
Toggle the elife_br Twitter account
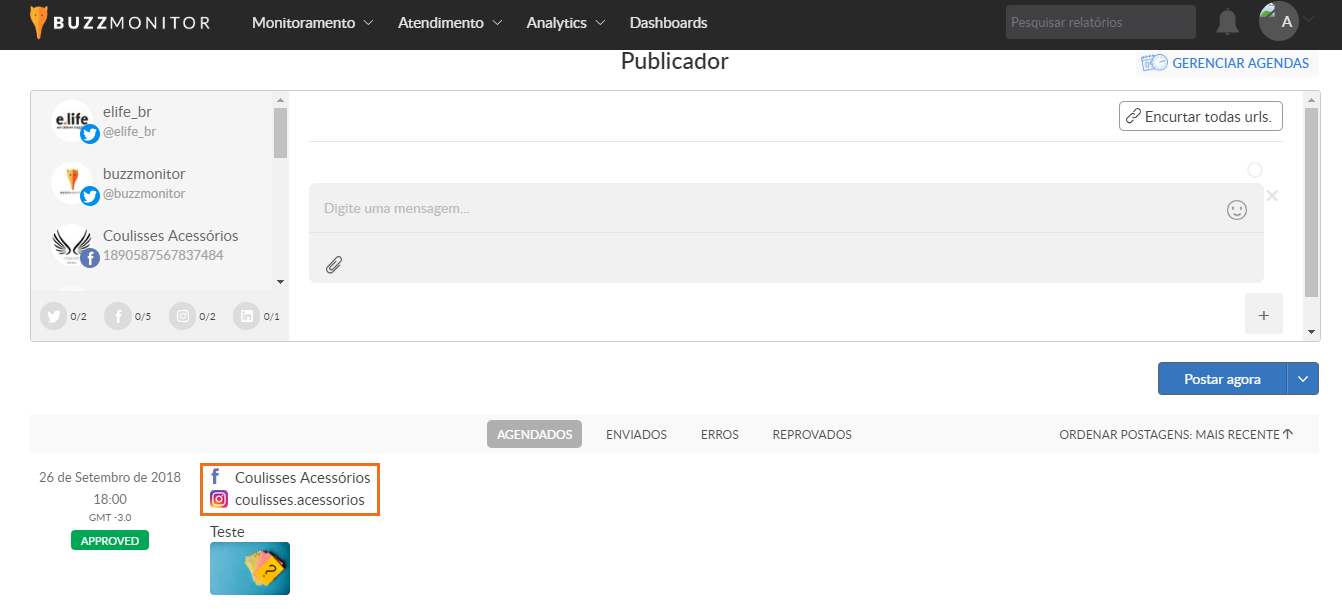point(150,121)
